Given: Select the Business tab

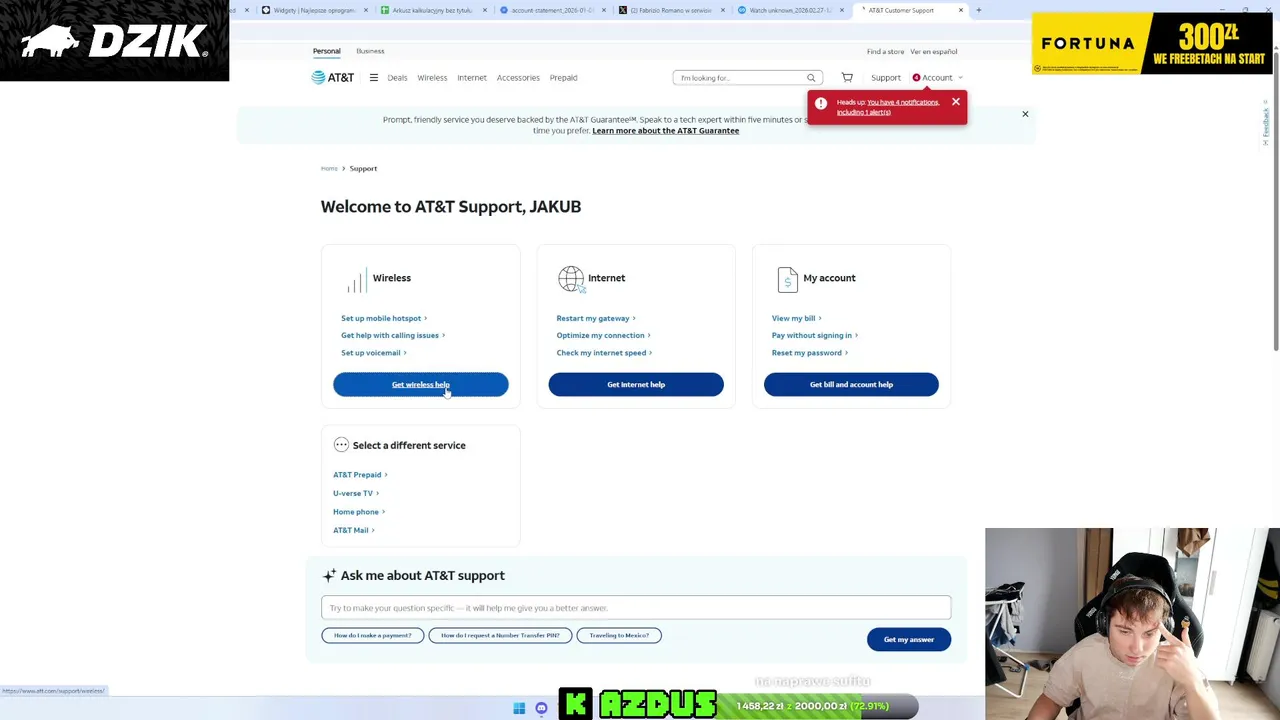Looking at the screenshot, I should (x=370, y=51).
